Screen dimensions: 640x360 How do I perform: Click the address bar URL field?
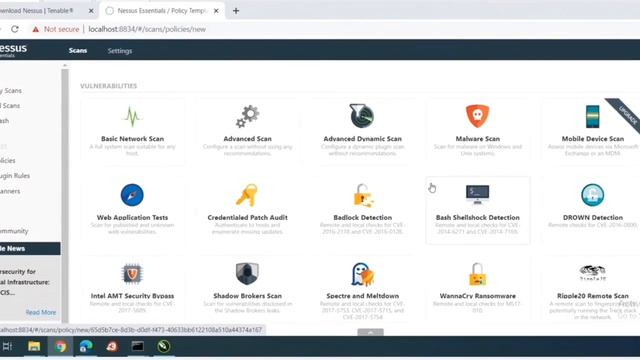click(x=147, y=29)
